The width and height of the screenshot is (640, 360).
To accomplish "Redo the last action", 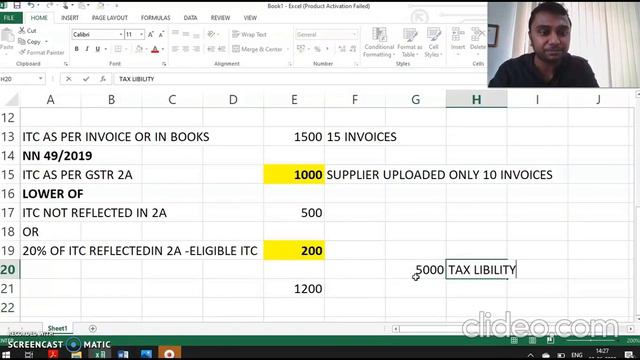I will 49,6.
